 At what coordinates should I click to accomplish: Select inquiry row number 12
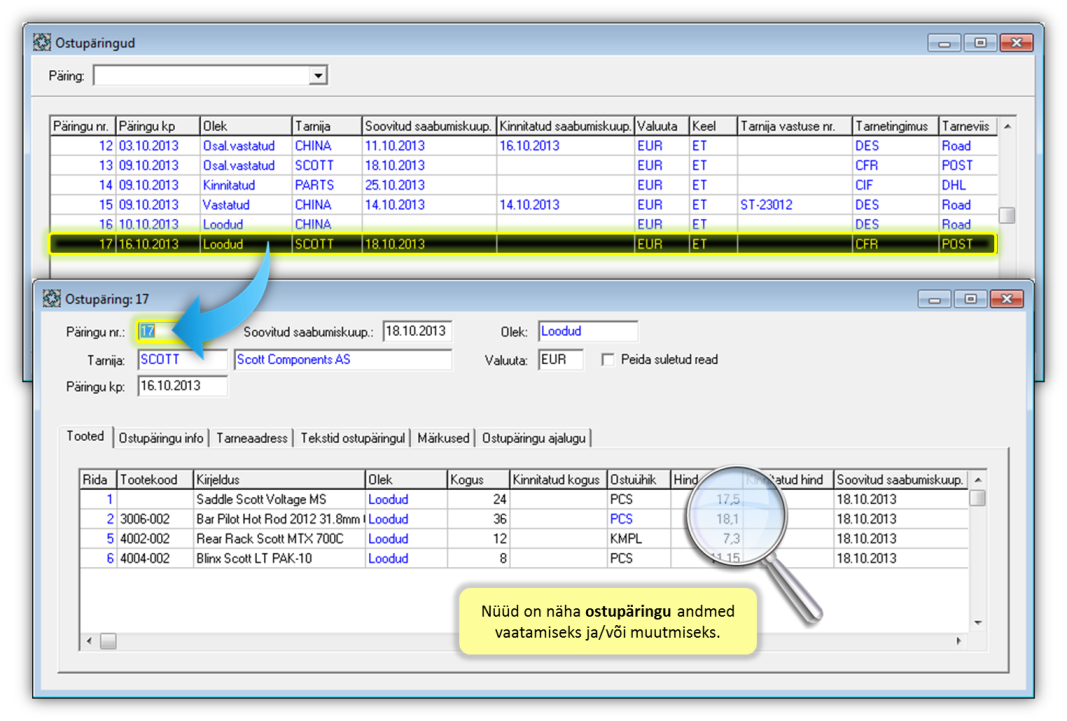(523, 146)
